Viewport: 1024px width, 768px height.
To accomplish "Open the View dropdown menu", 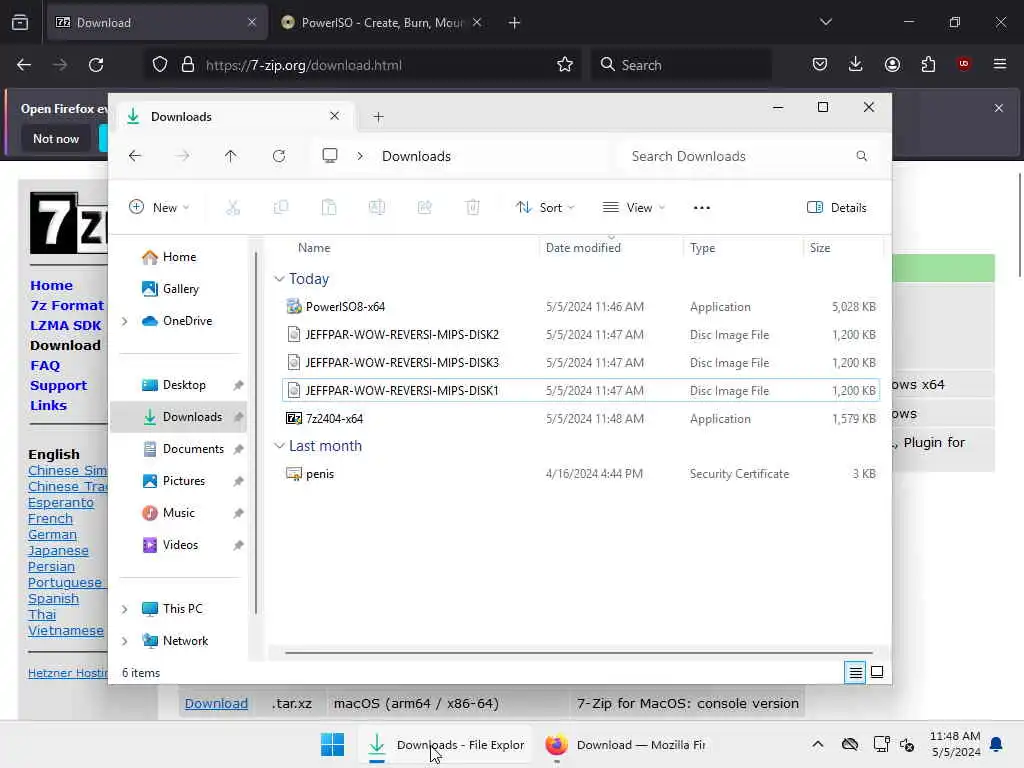I will [633, 208].
